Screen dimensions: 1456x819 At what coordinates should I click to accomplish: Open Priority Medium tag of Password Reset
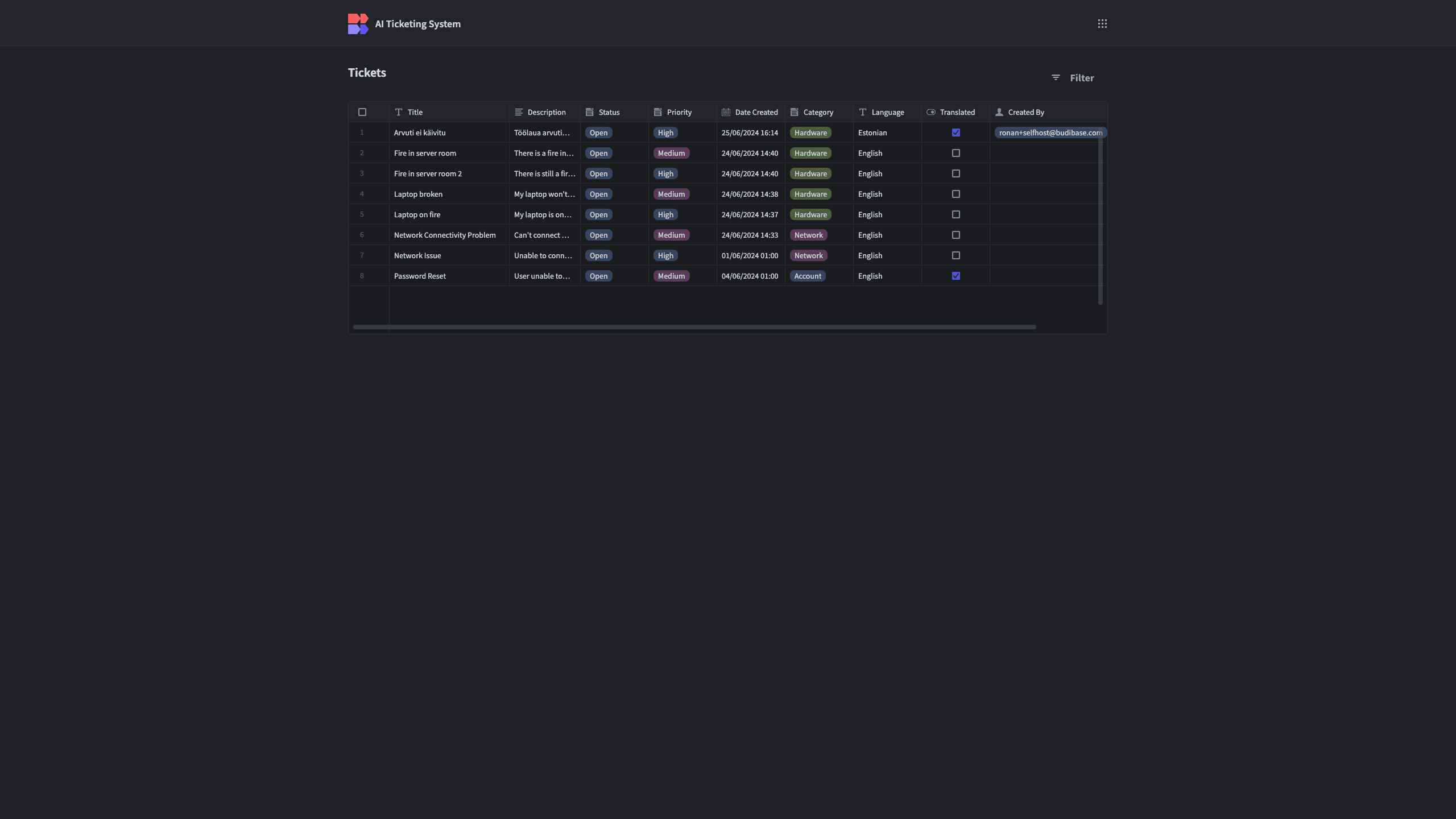coord(671,276)
